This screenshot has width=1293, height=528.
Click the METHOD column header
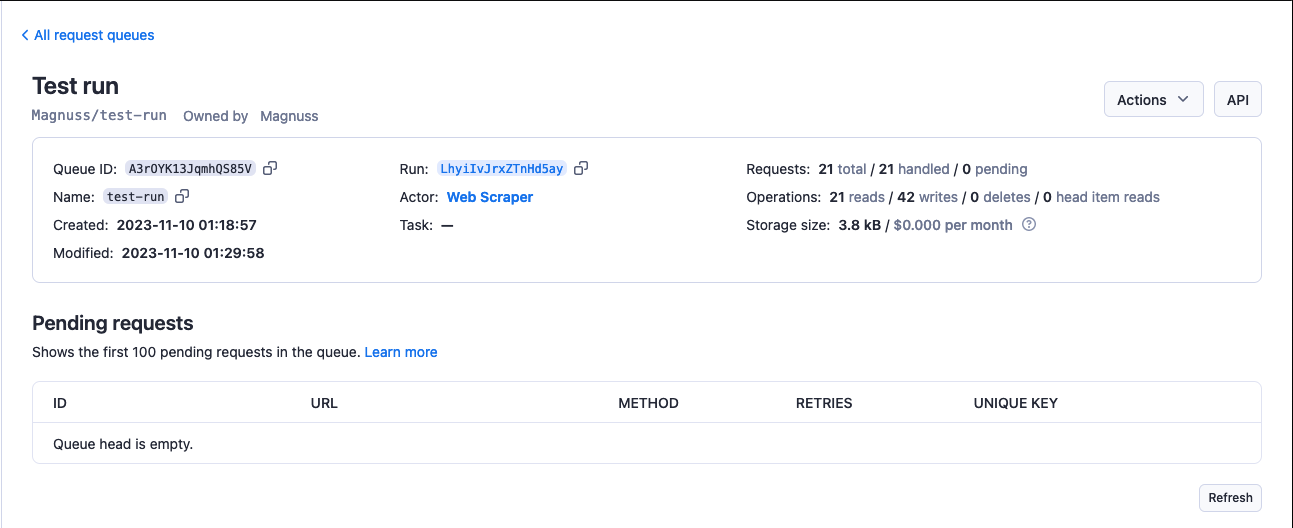pos(648,403)
